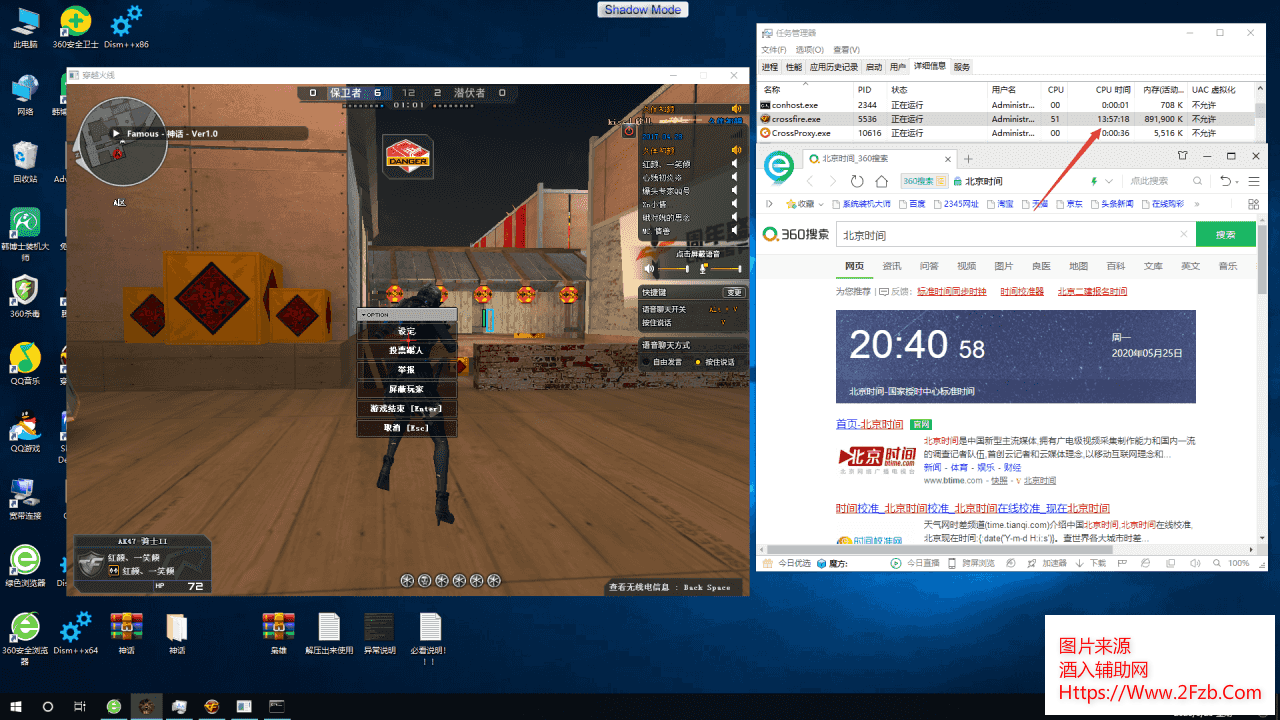Switch to 启动 tab in Task Manager
The image size is (1280, 720).
tap(874, 67)
